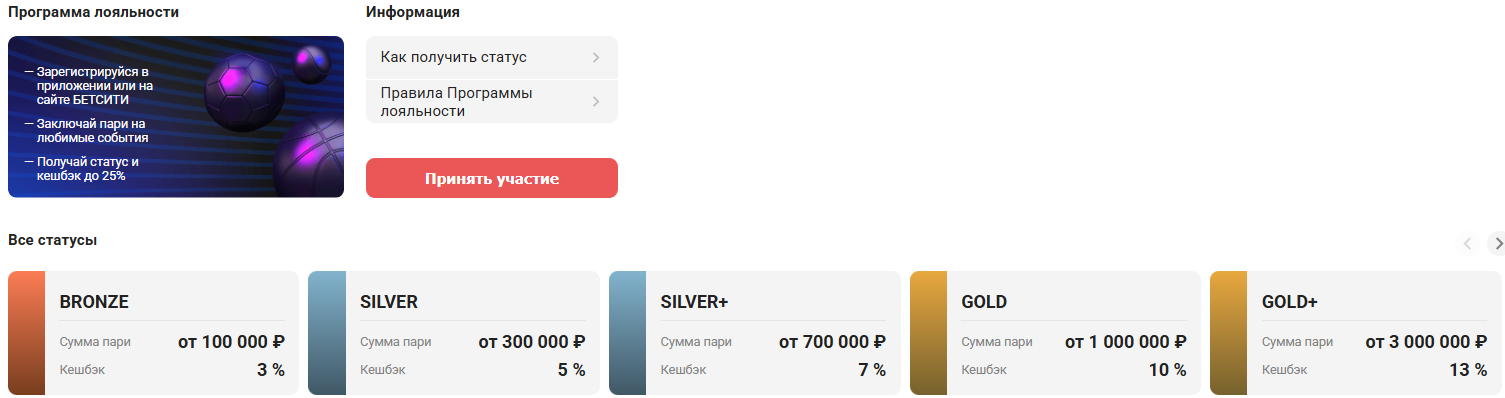Click the "Все статусы" heading
This screenshot has height=398, width=1505.
(x=52, y=240)
